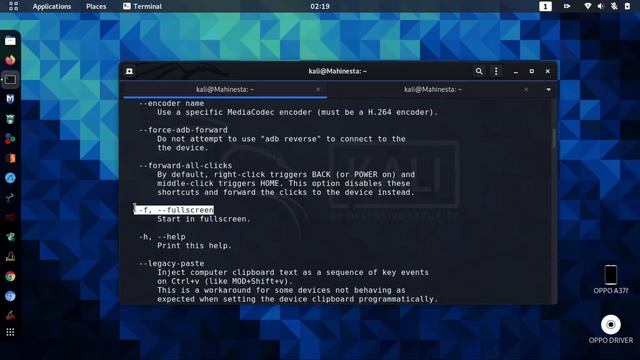Click 'Start in fullscreen.' line
This screenshot has width=640, height=360.
204,219
